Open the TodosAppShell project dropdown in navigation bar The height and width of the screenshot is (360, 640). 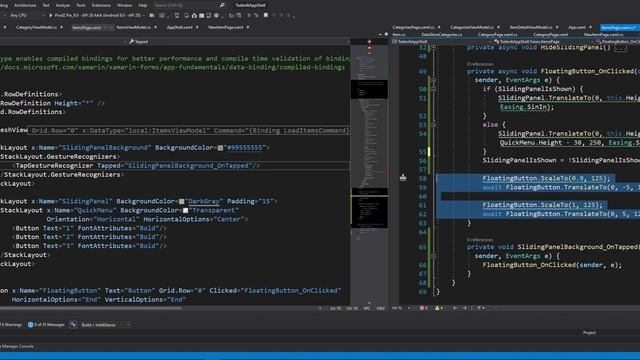coord(443,42)
